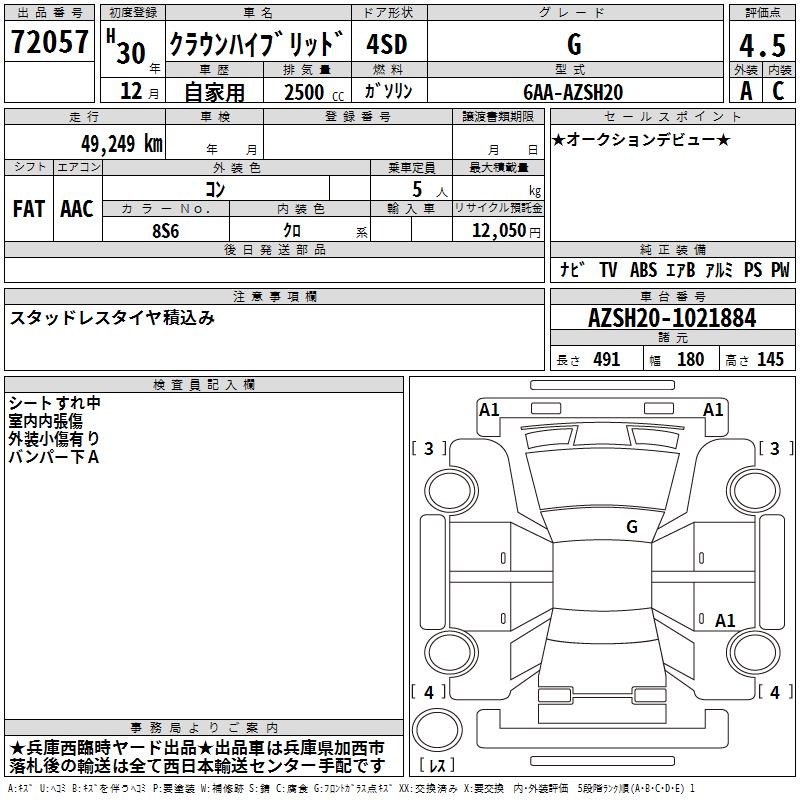This screenshot has width=800, height=800.
Task: Click the width value 180
Action: 690,360
